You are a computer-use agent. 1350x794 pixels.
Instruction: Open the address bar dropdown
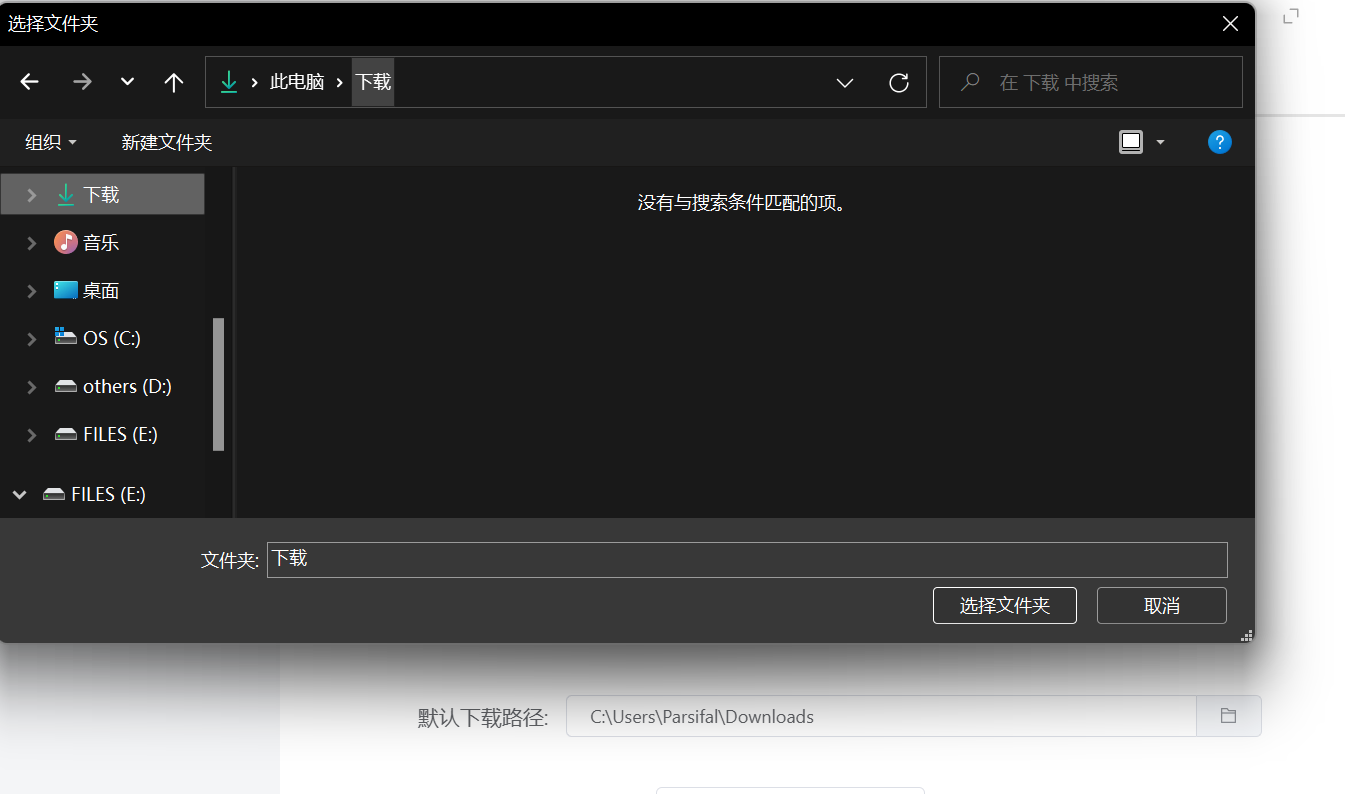845,82
